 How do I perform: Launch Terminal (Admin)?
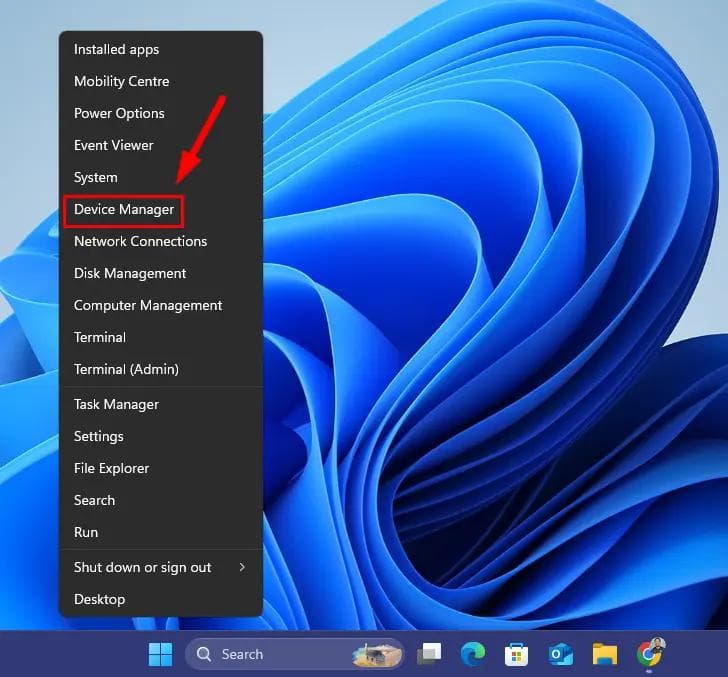(x=161, y=370)
